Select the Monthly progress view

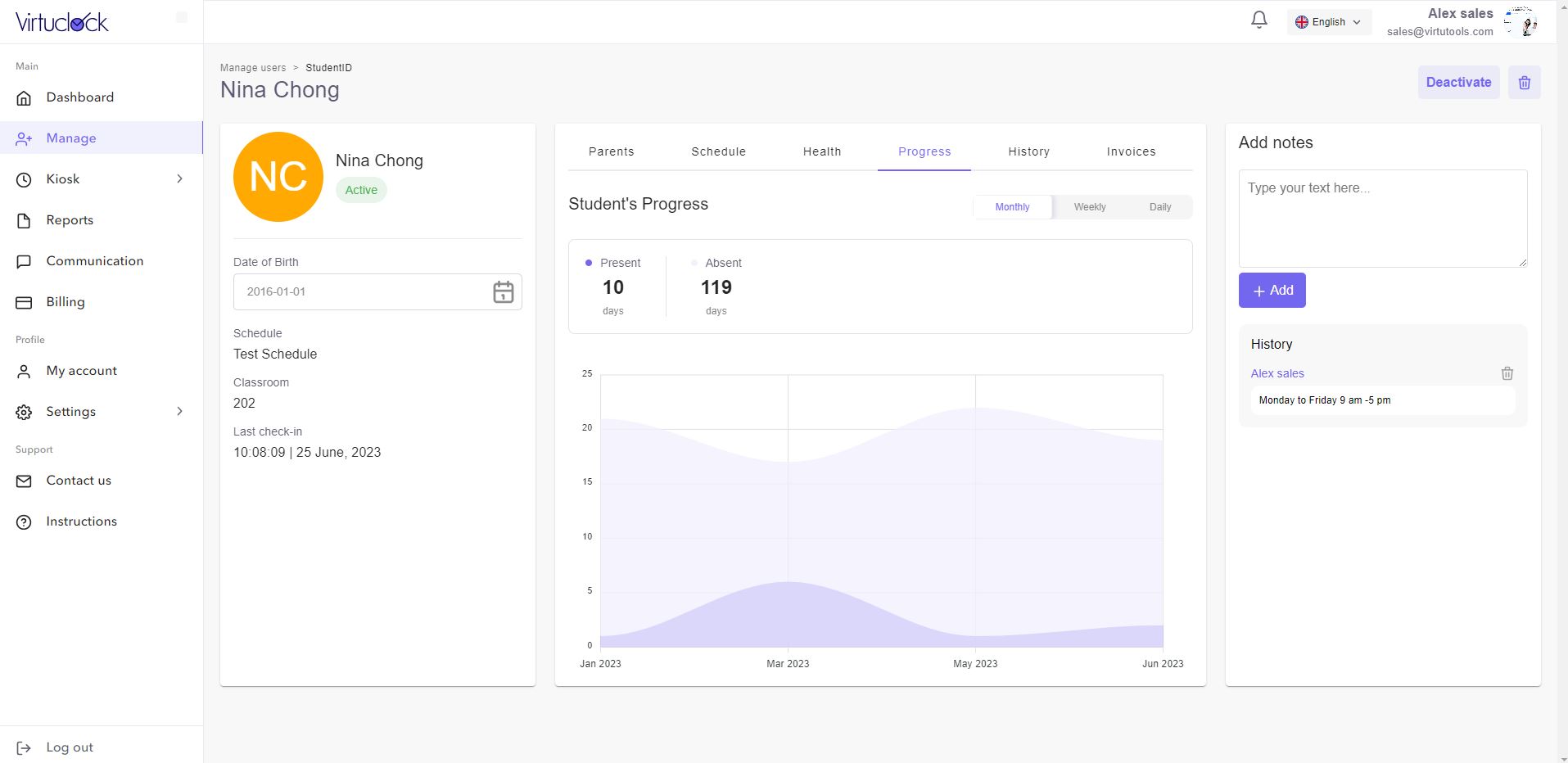(x=1012, y=207)
